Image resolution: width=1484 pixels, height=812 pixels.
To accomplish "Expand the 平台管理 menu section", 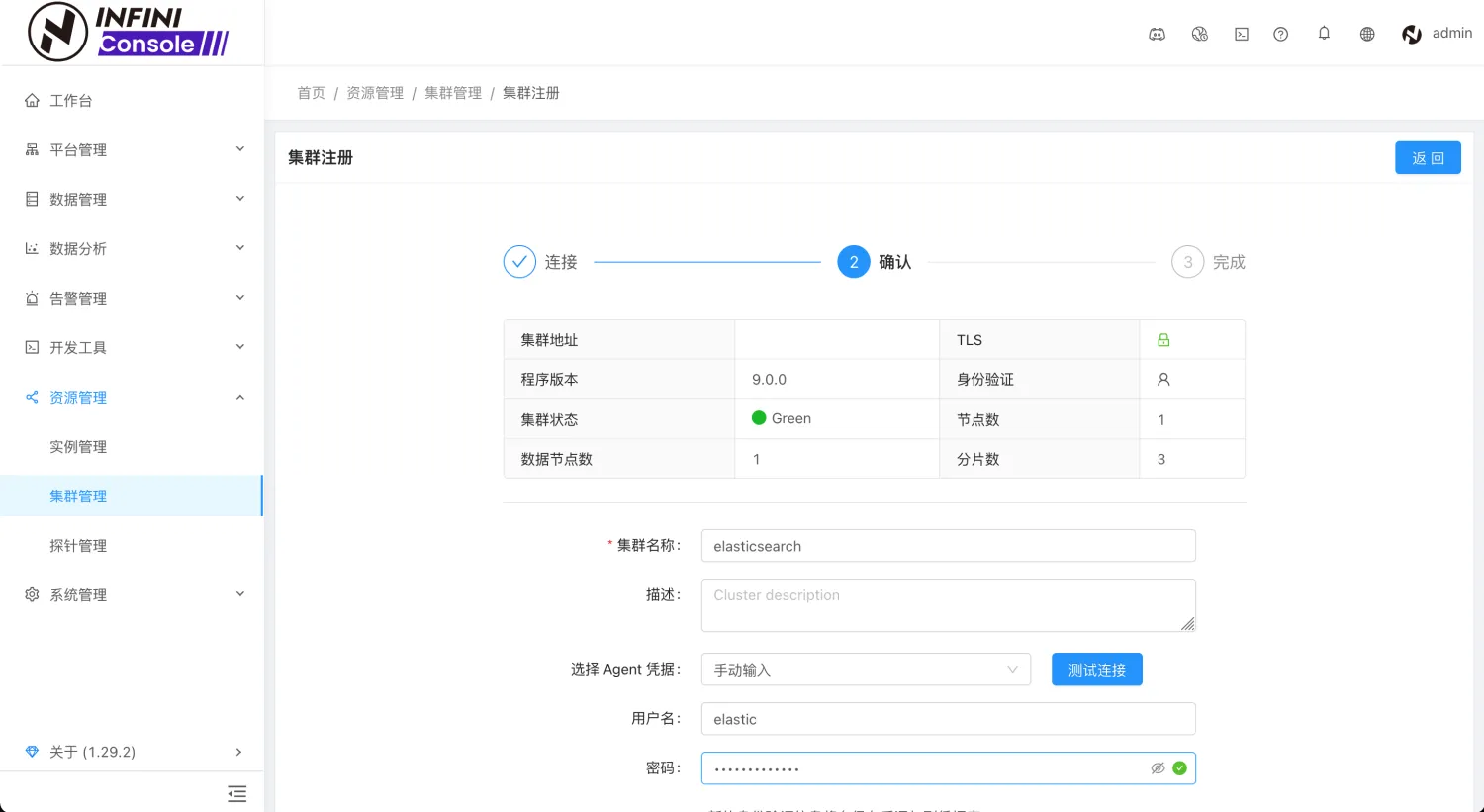I will (x=79, y=149).
